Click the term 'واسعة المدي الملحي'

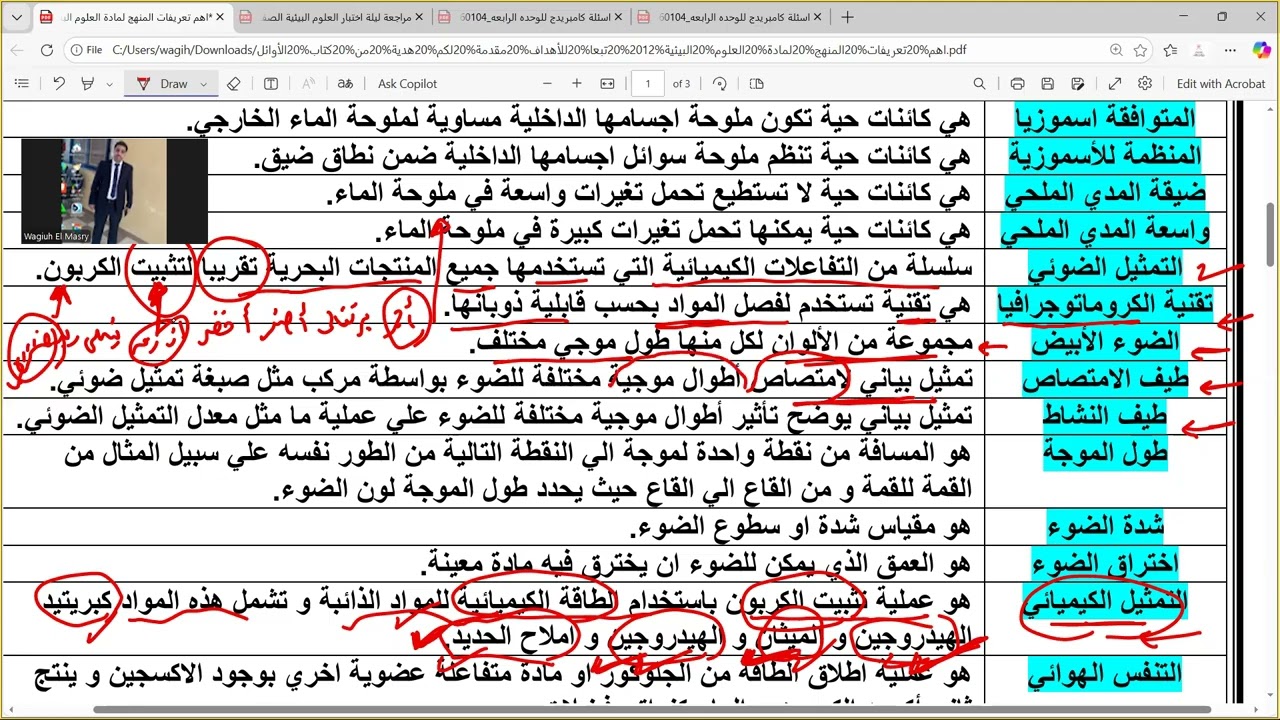1104,230
